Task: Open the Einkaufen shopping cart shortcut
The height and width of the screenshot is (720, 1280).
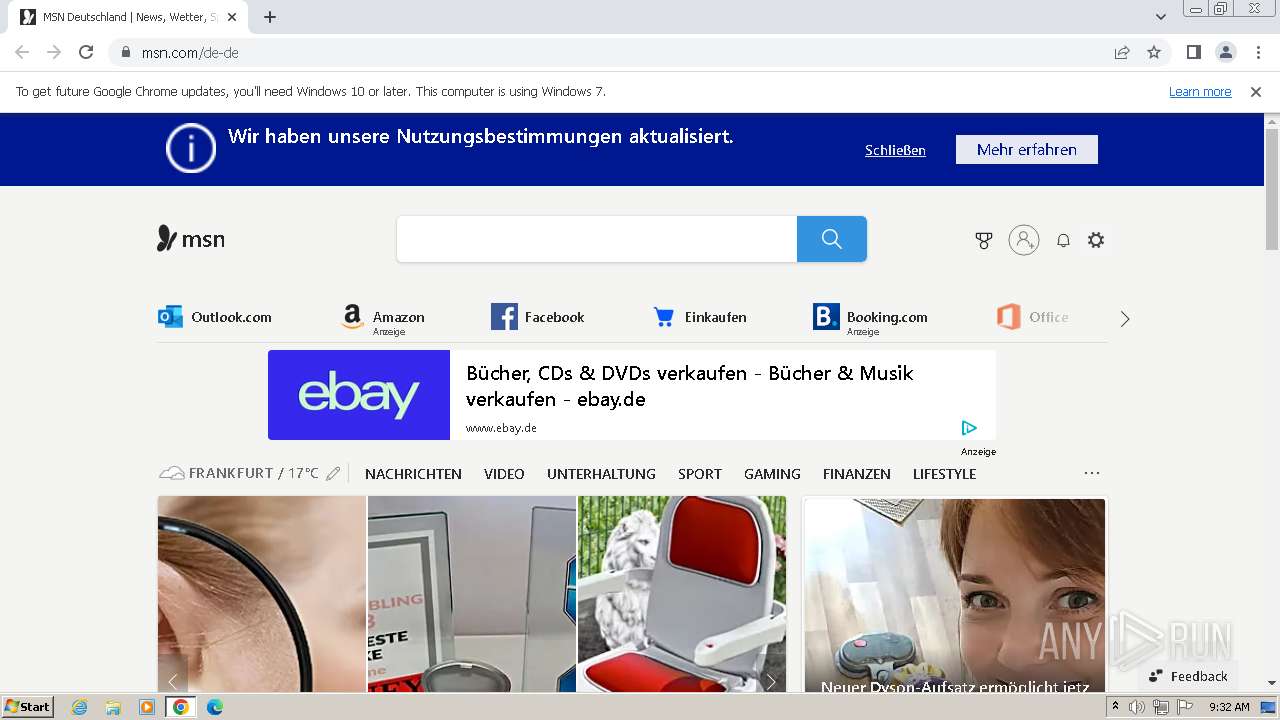Action: [700, 317]
